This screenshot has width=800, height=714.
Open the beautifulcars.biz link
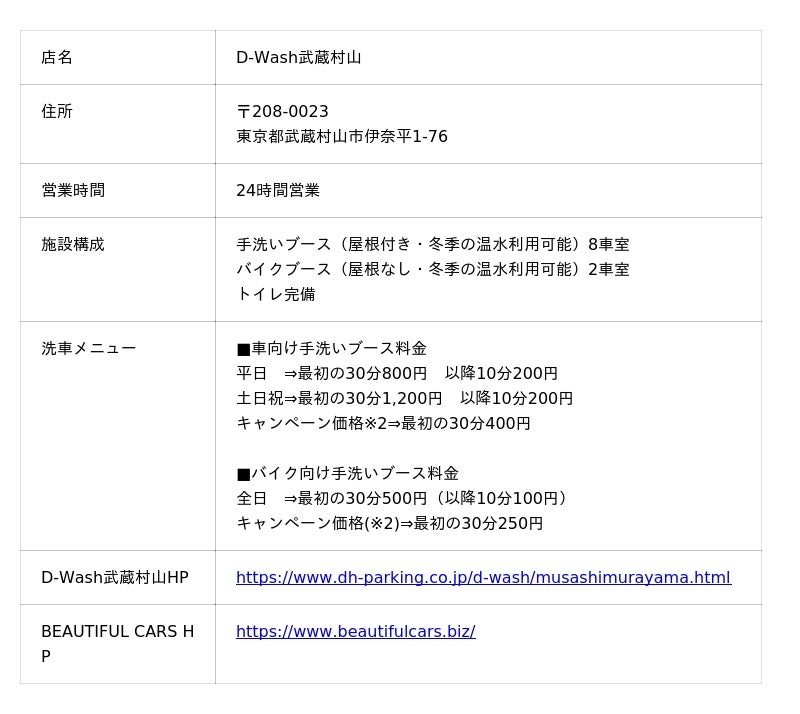[355, 631]
